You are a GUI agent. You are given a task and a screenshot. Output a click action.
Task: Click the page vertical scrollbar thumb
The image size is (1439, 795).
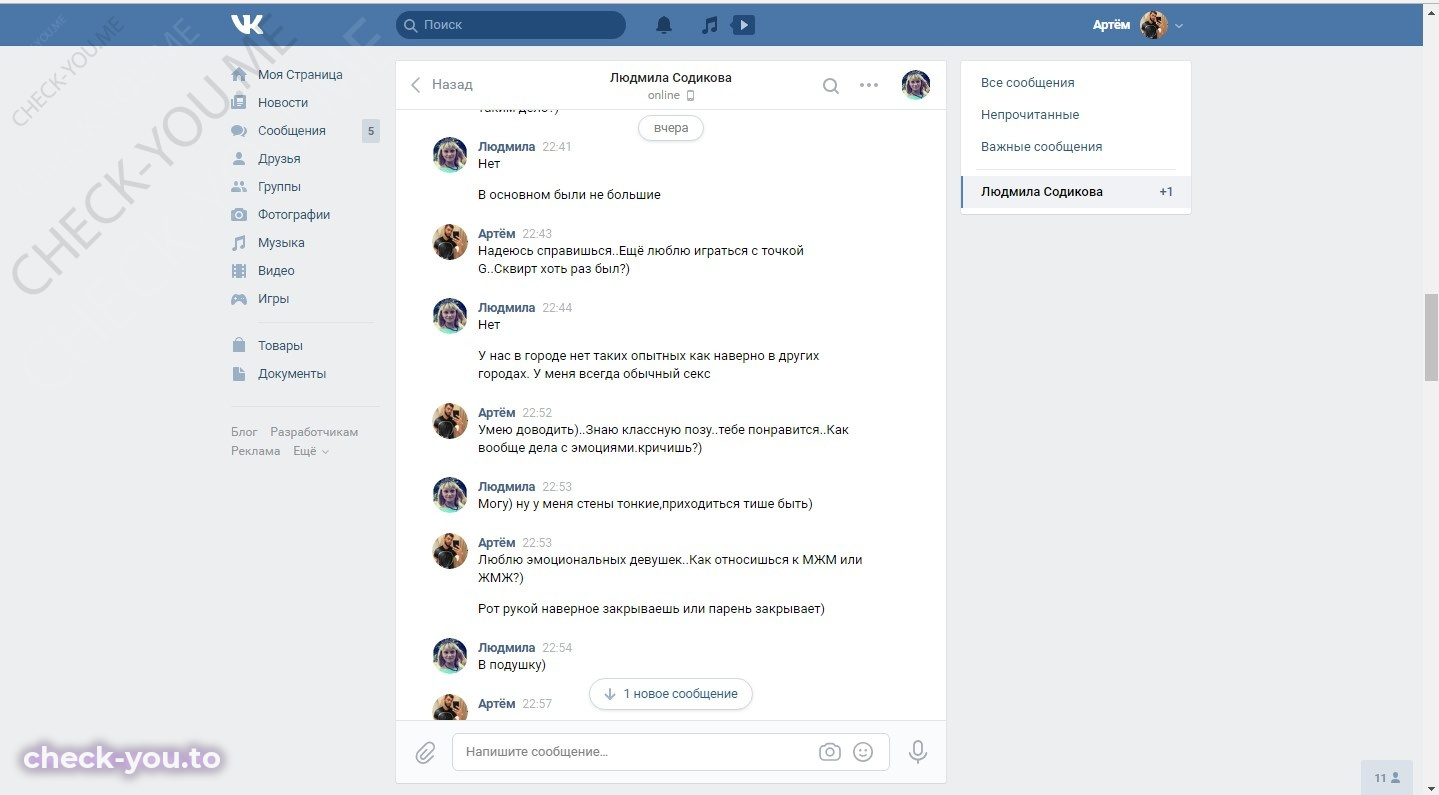coord(1431,337)
